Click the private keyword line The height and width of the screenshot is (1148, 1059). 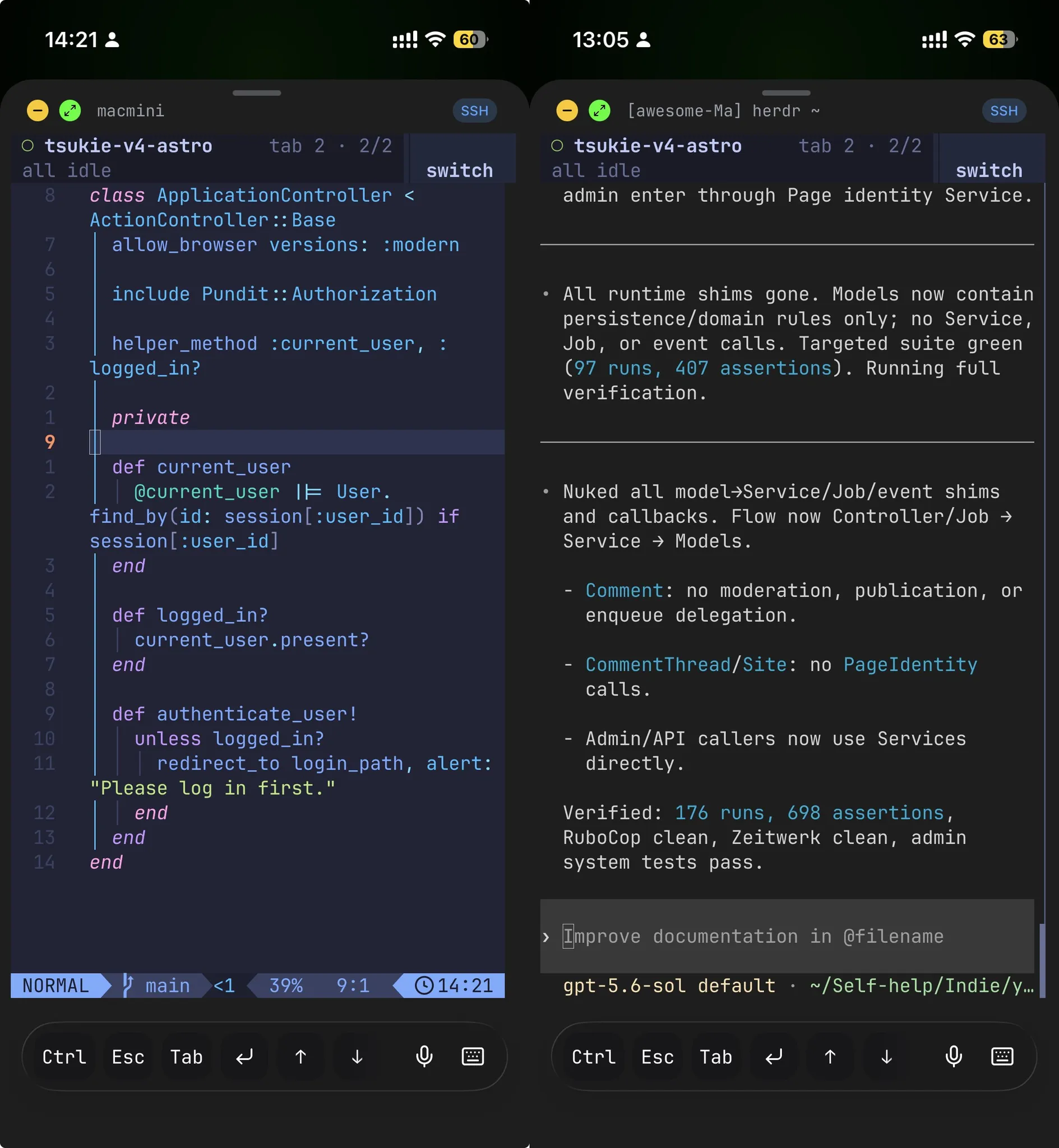pyautogui.click(x=151, y=417)
